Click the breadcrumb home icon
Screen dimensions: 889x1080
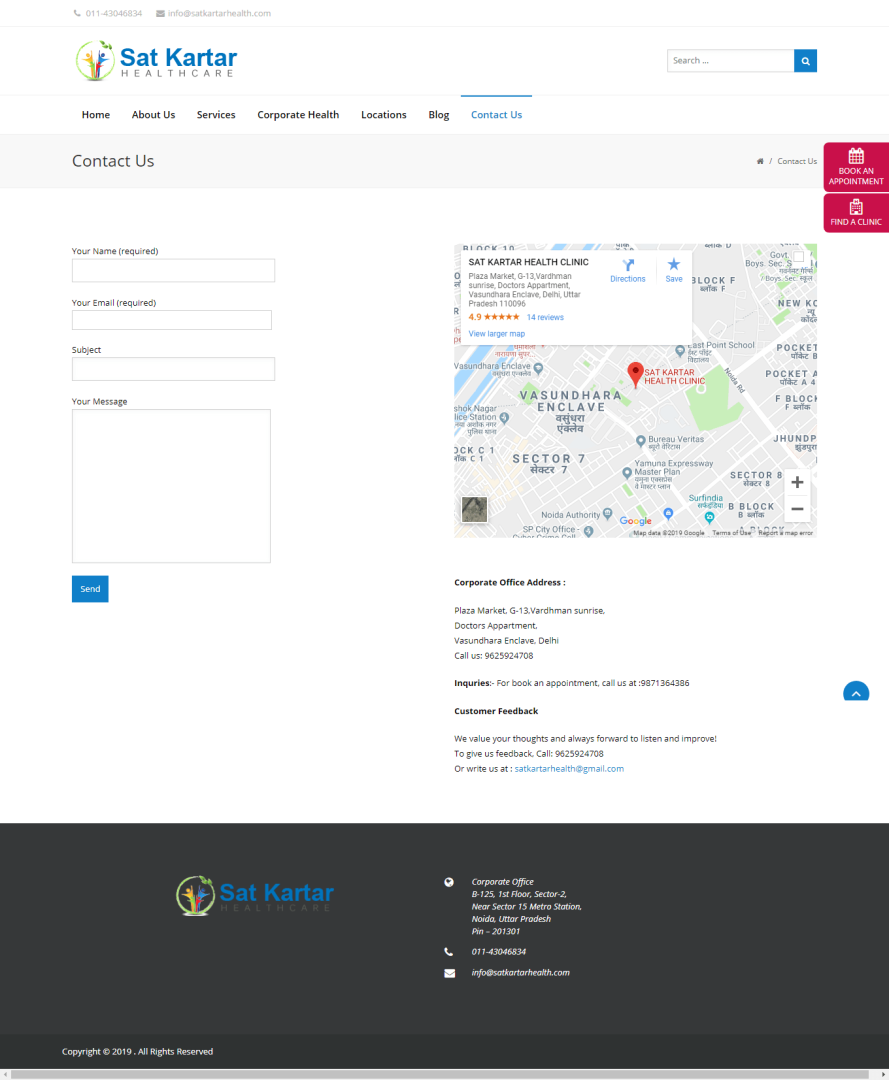pos(760,161)
